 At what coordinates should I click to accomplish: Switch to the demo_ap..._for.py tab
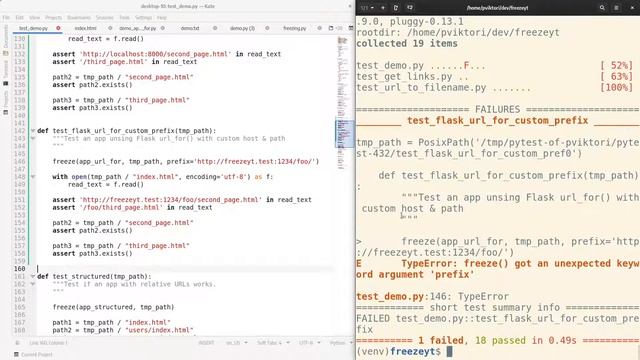[x=137, y=28]
